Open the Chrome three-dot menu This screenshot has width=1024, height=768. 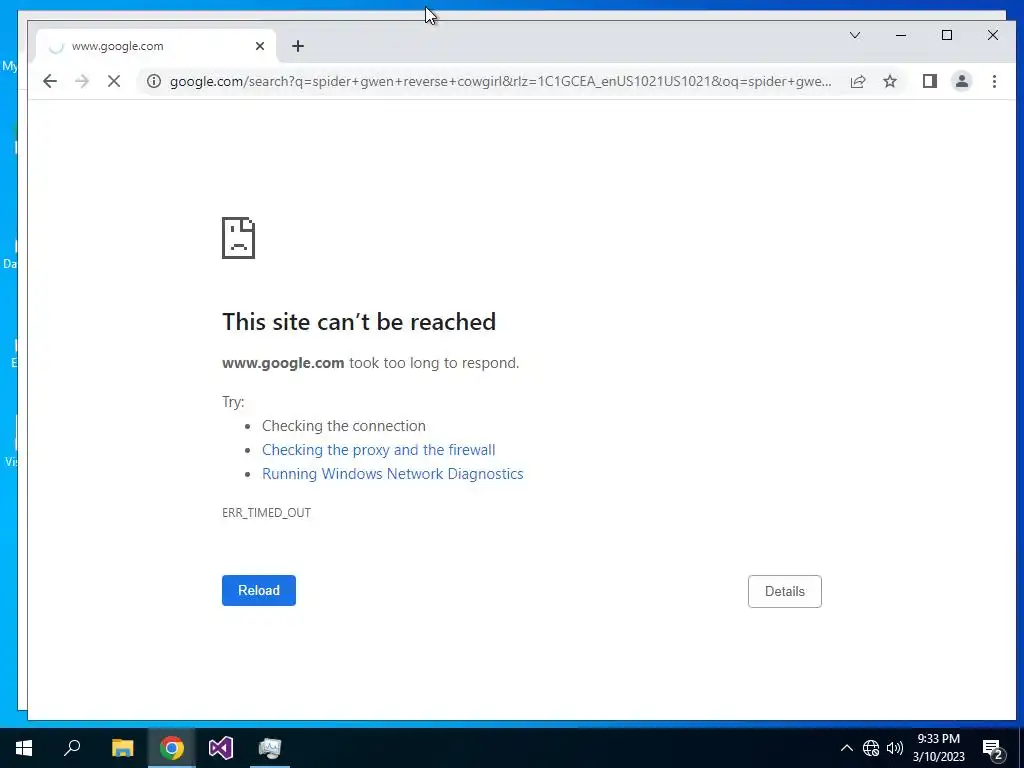[x=994, y=81]
